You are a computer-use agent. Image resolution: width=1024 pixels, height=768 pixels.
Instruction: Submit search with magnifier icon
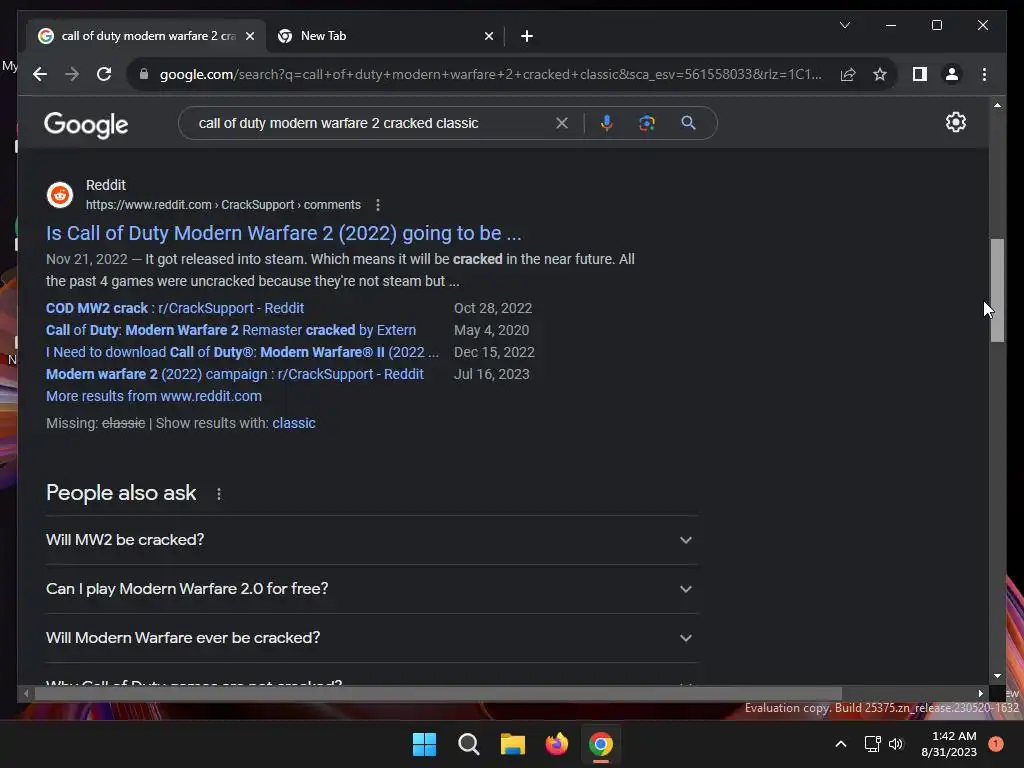(x=688, y=123)
